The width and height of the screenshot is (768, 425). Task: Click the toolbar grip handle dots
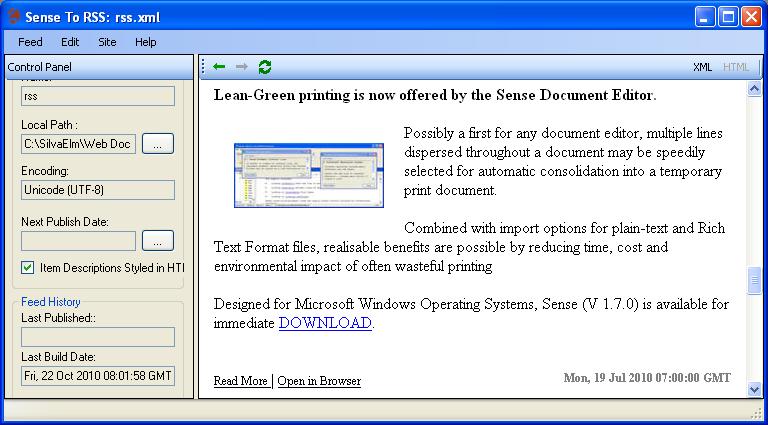tap(203, 67)
